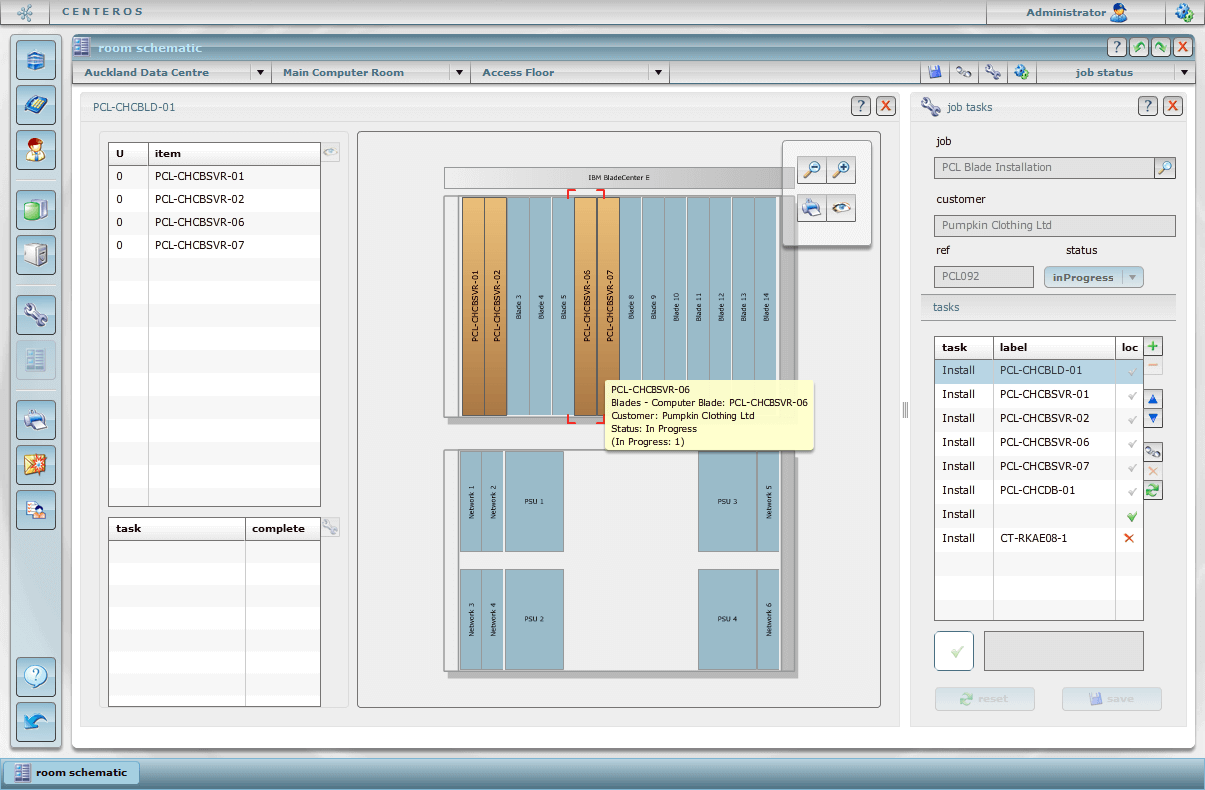Screen dimensions: 1205x790
Task: Open the inProgress status dropdown
Action: (1131, 278)
